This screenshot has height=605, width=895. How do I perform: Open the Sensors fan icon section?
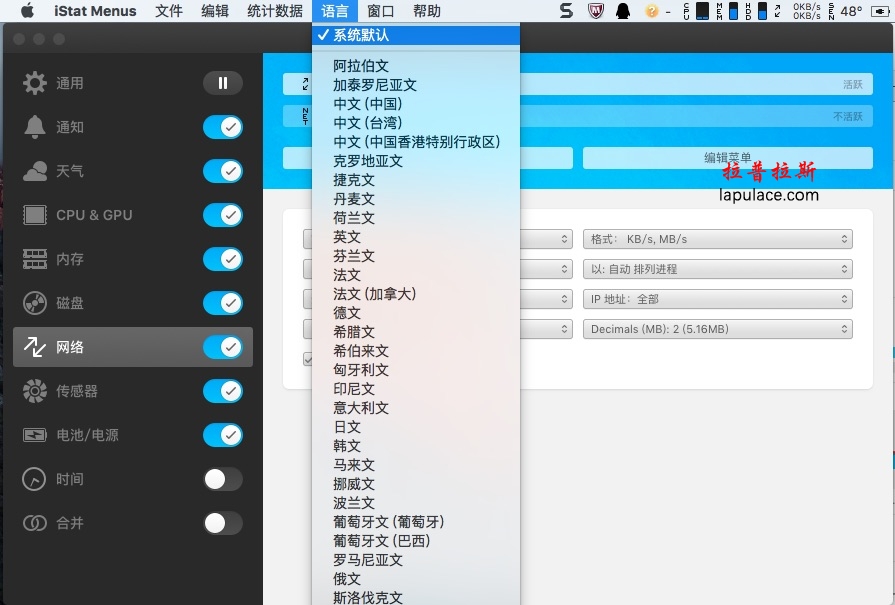point(35,391)
